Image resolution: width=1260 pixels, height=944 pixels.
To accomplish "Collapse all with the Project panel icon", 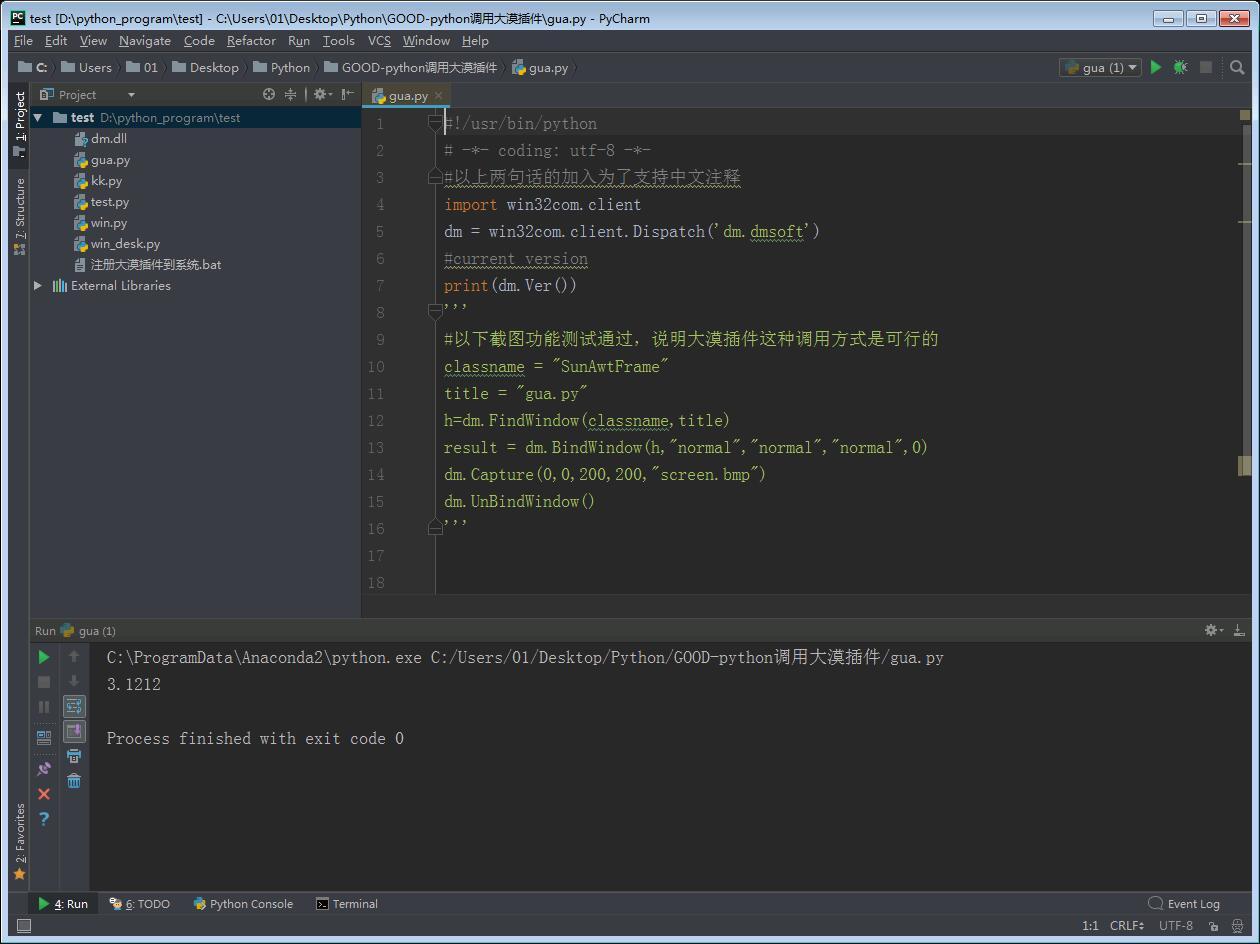I will pos(291,94).
